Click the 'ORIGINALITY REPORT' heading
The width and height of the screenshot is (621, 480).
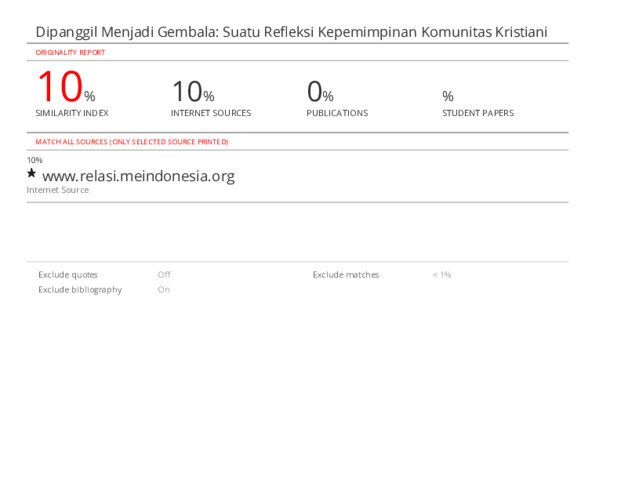point(70,52)
